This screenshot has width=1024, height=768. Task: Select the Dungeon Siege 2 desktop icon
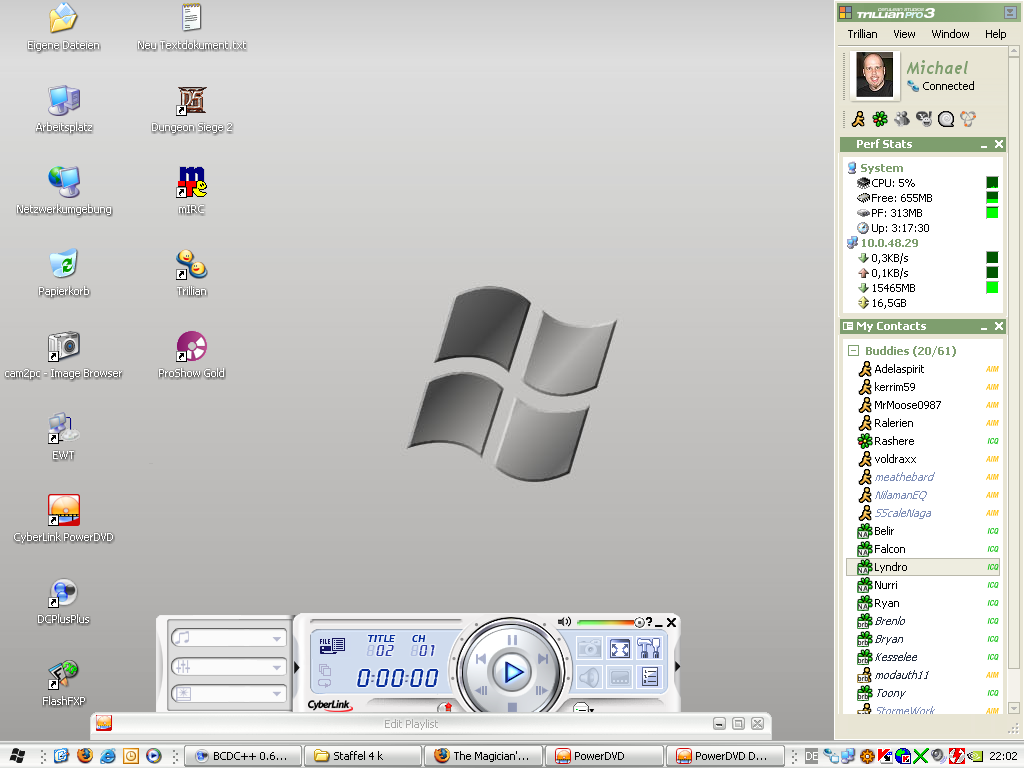pyautogui.click(x=191, y=109)
